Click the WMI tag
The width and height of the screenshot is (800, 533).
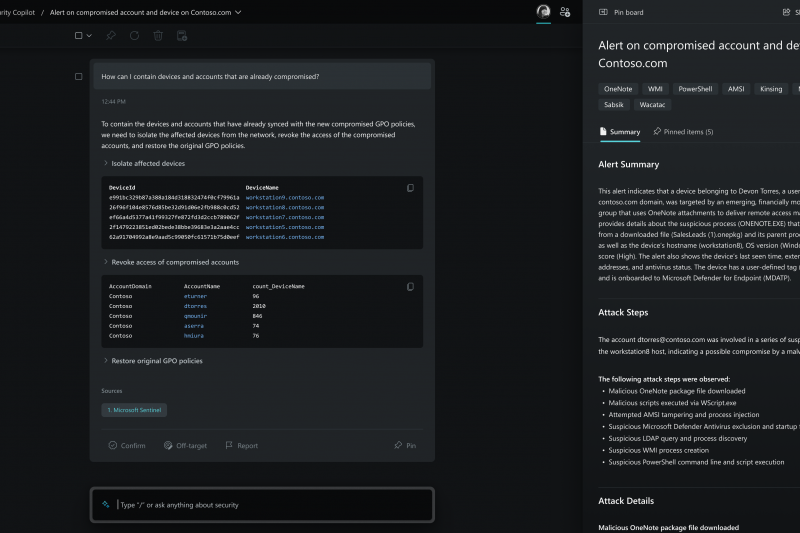(655, 89)
